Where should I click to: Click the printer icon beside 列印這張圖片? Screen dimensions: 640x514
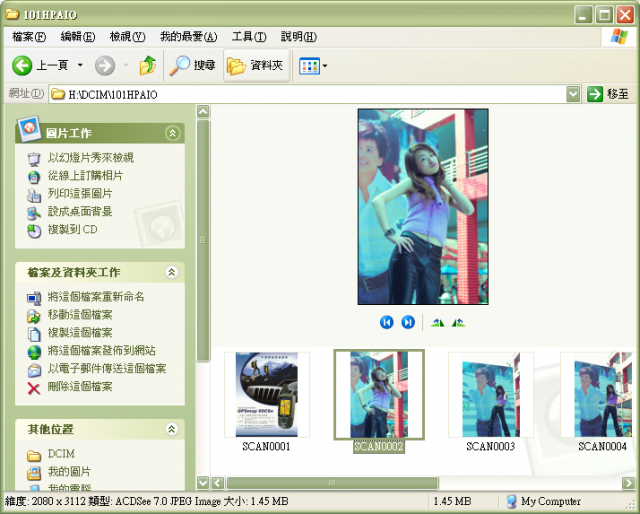coord(34,195)
